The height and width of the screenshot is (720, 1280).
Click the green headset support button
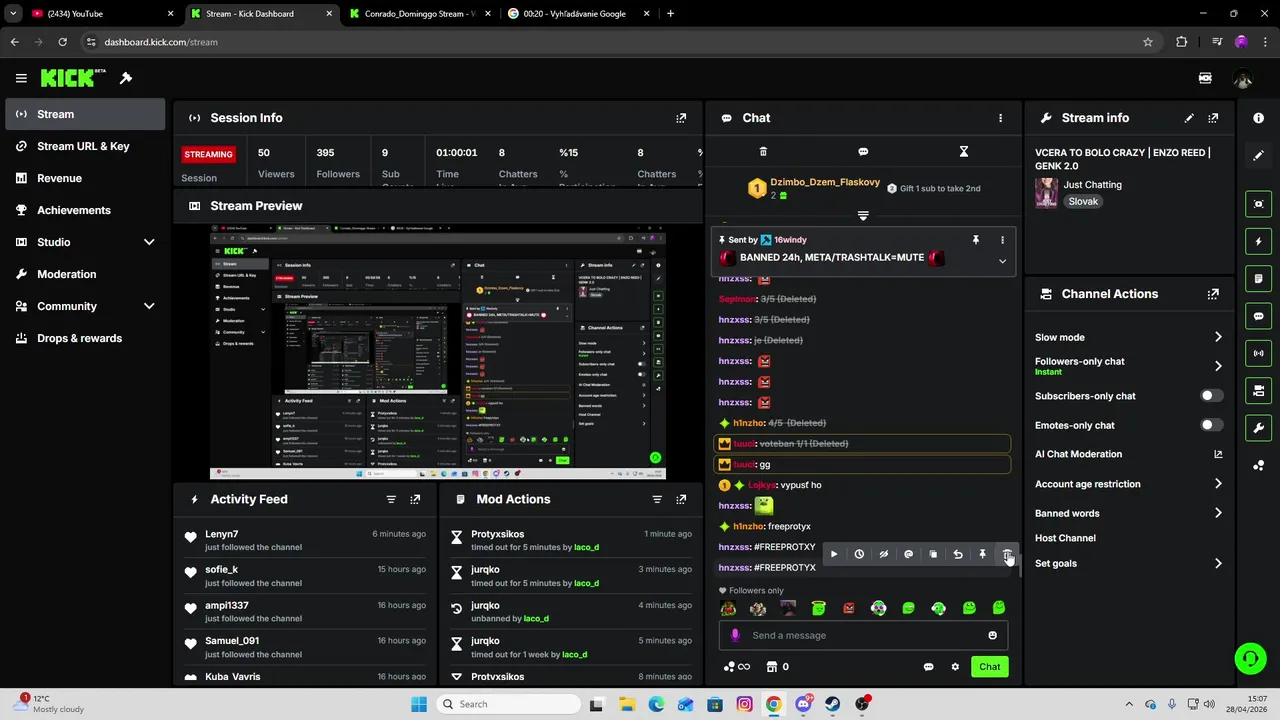coord(1250,658)
